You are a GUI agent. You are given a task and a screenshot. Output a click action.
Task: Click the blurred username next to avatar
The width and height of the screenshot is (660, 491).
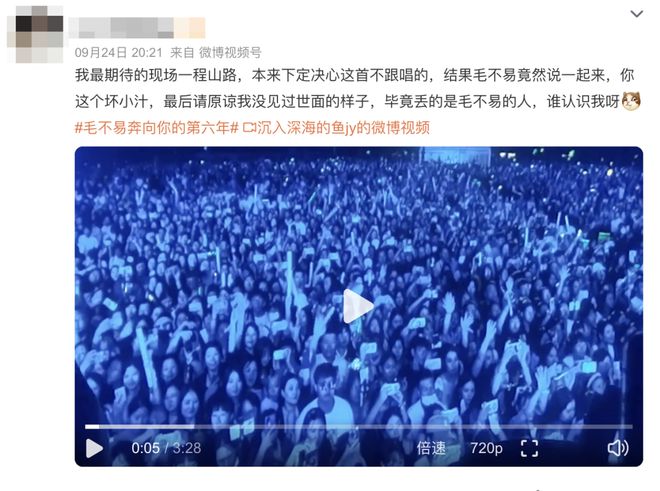click(x=137, y=28)
